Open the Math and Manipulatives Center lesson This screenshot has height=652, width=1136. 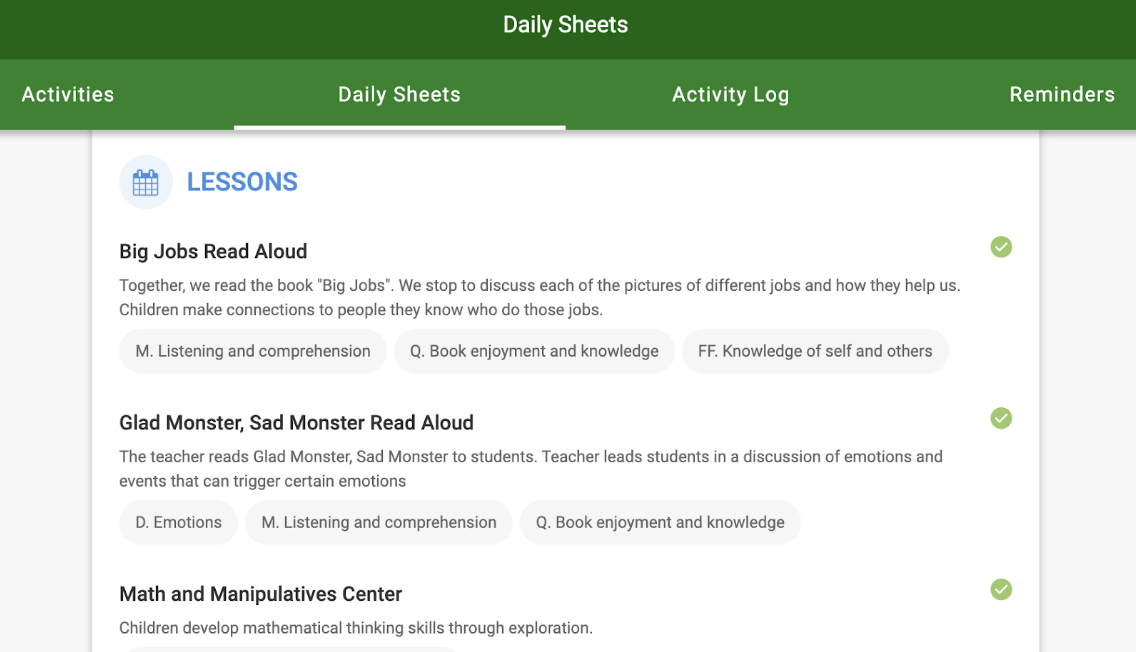point(260,594)
